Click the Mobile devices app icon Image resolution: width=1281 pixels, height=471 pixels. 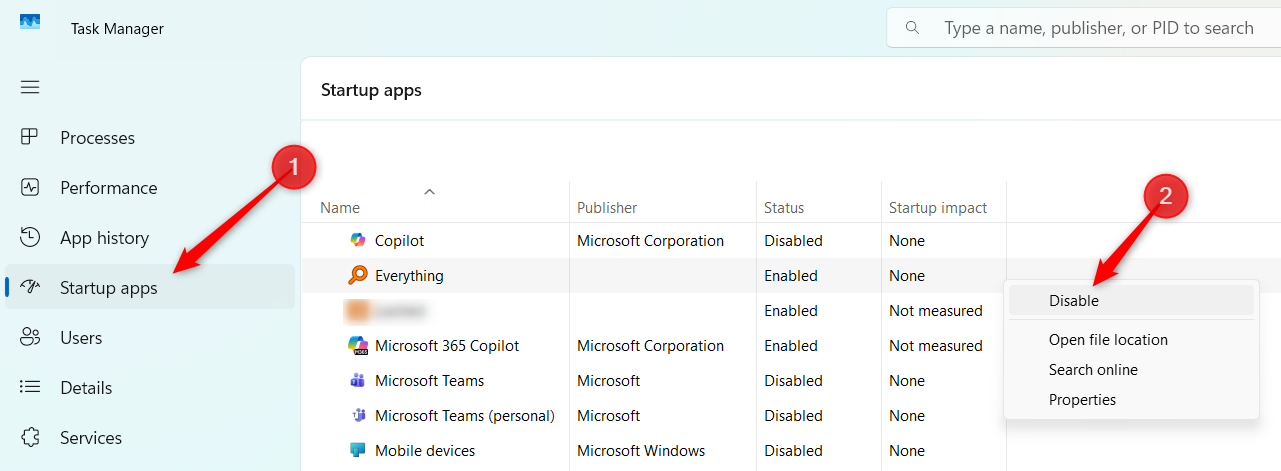click(x=358, y=451)
